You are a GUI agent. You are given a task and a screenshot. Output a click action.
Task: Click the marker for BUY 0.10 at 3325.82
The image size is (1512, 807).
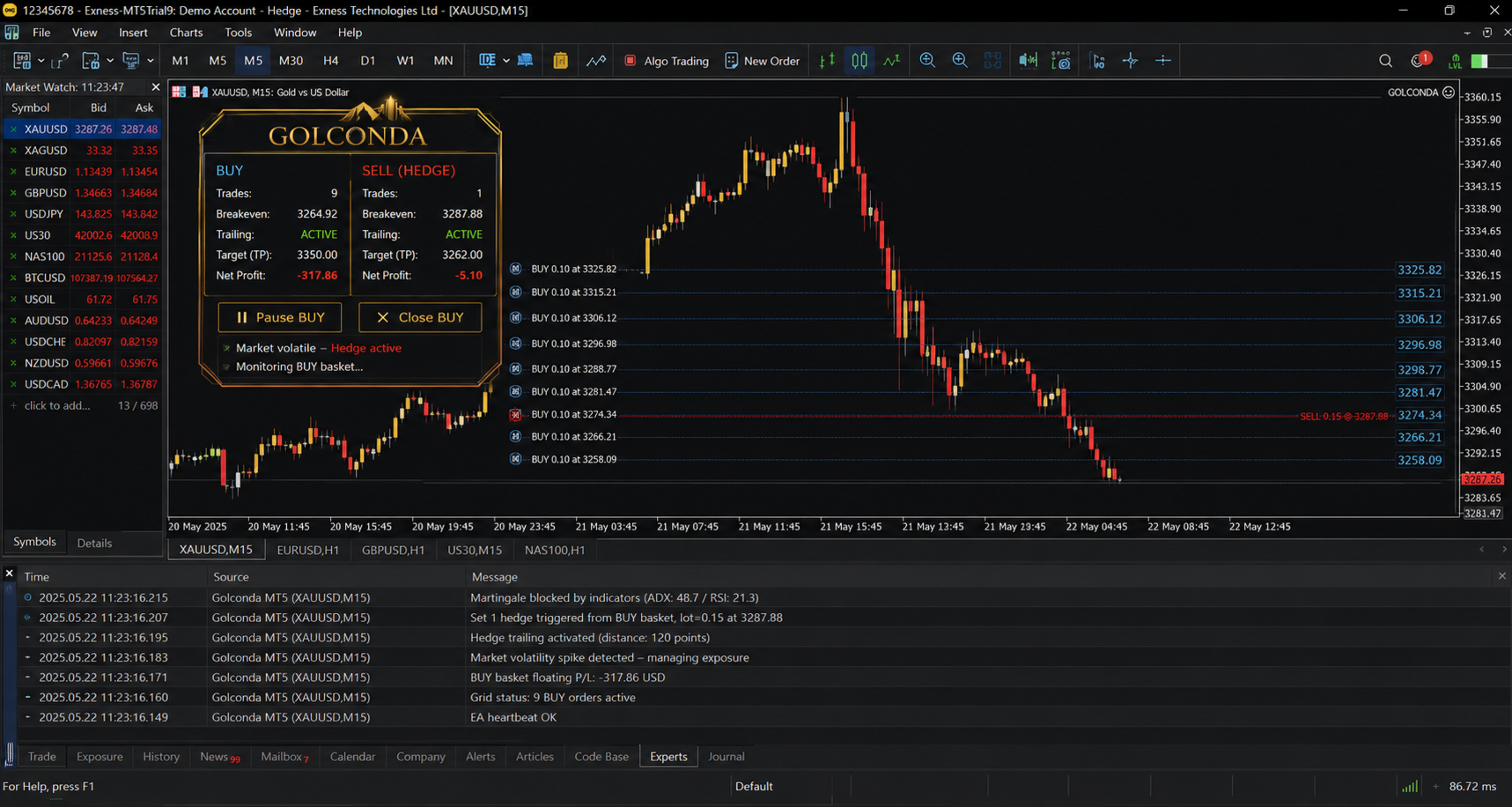[x=516, y=269]
